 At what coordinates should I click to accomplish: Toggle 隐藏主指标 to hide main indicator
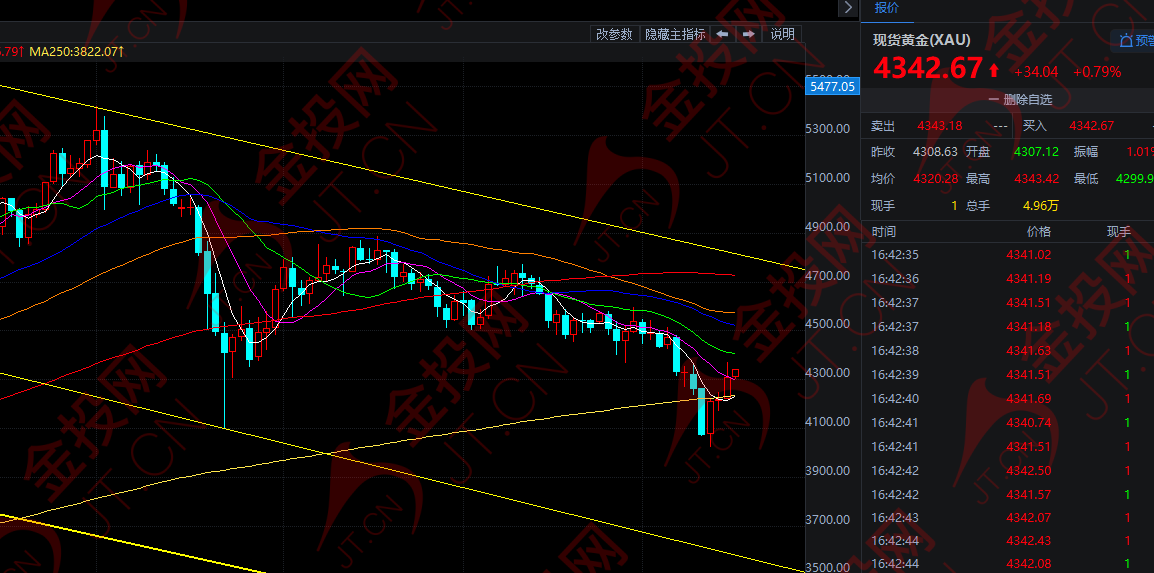click(675, 34)
